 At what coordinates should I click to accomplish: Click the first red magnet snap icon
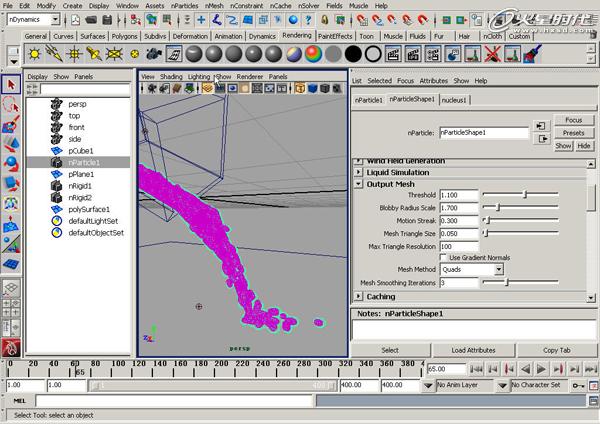(362, 20)
